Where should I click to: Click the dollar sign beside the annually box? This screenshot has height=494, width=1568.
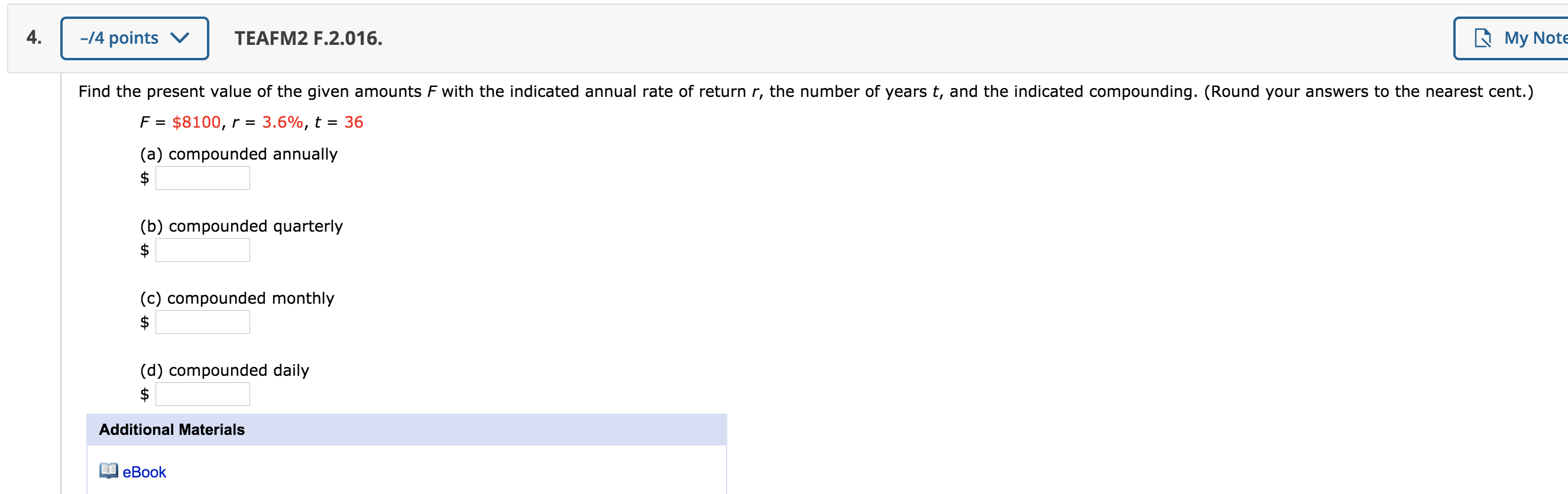pos(144,178)
